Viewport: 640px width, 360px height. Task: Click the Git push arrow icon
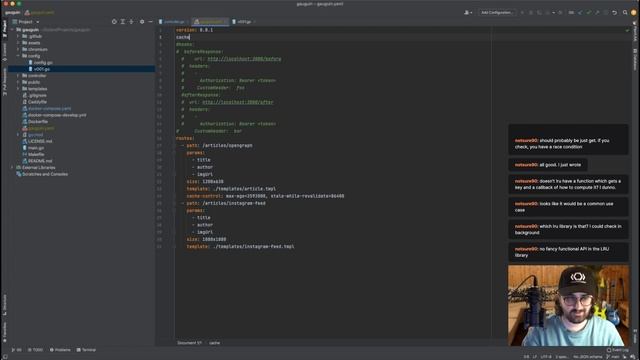[x=597, y=13]
